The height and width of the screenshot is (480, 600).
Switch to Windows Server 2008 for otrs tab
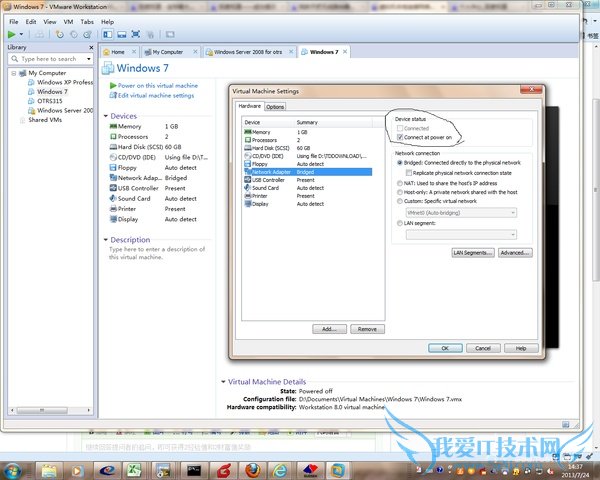(x=248, y=52)
